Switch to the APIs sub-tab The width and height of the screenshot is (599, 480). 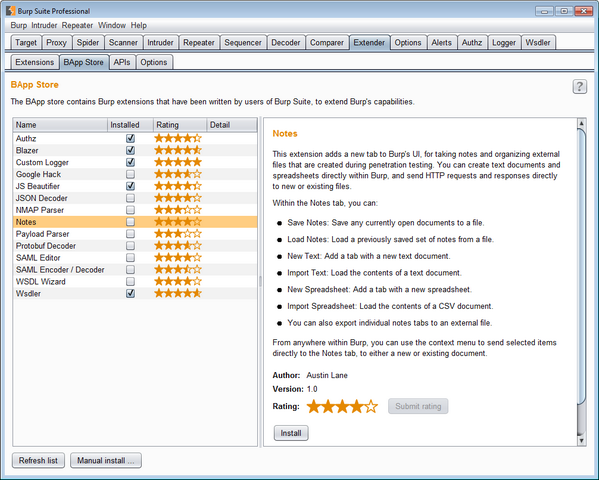122,62
